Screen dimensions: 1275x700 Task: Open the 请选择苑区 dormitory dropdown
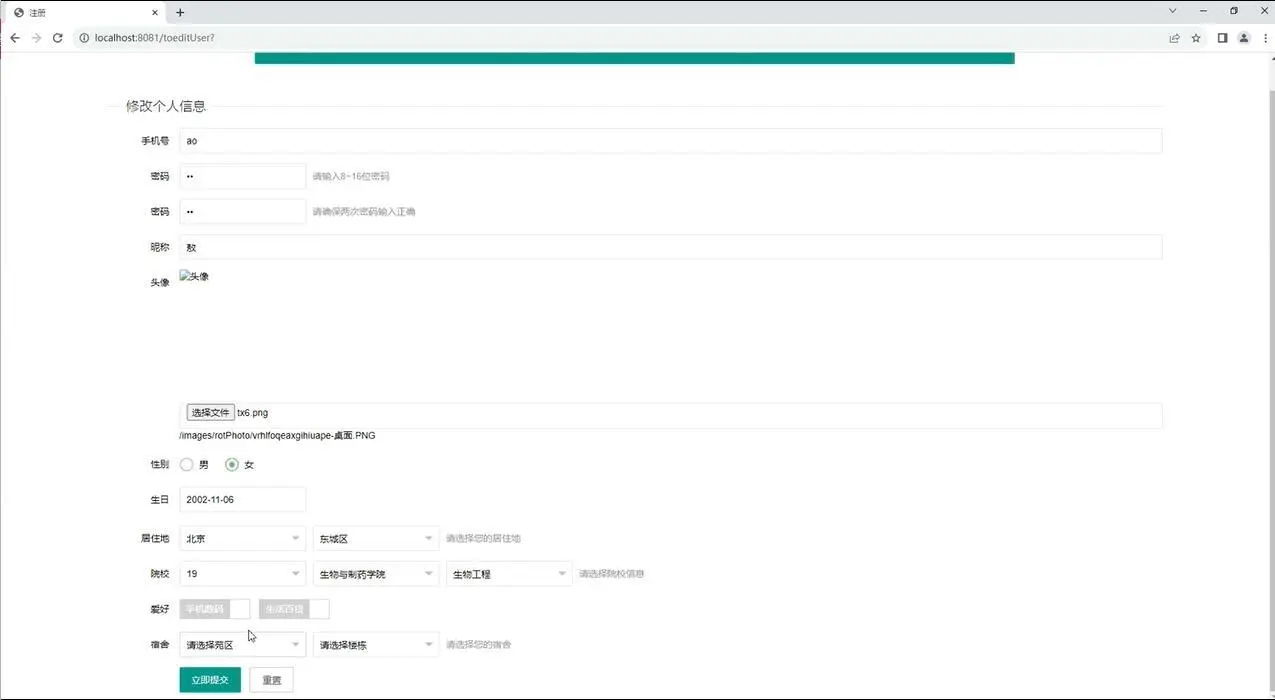tap(242, 644)
